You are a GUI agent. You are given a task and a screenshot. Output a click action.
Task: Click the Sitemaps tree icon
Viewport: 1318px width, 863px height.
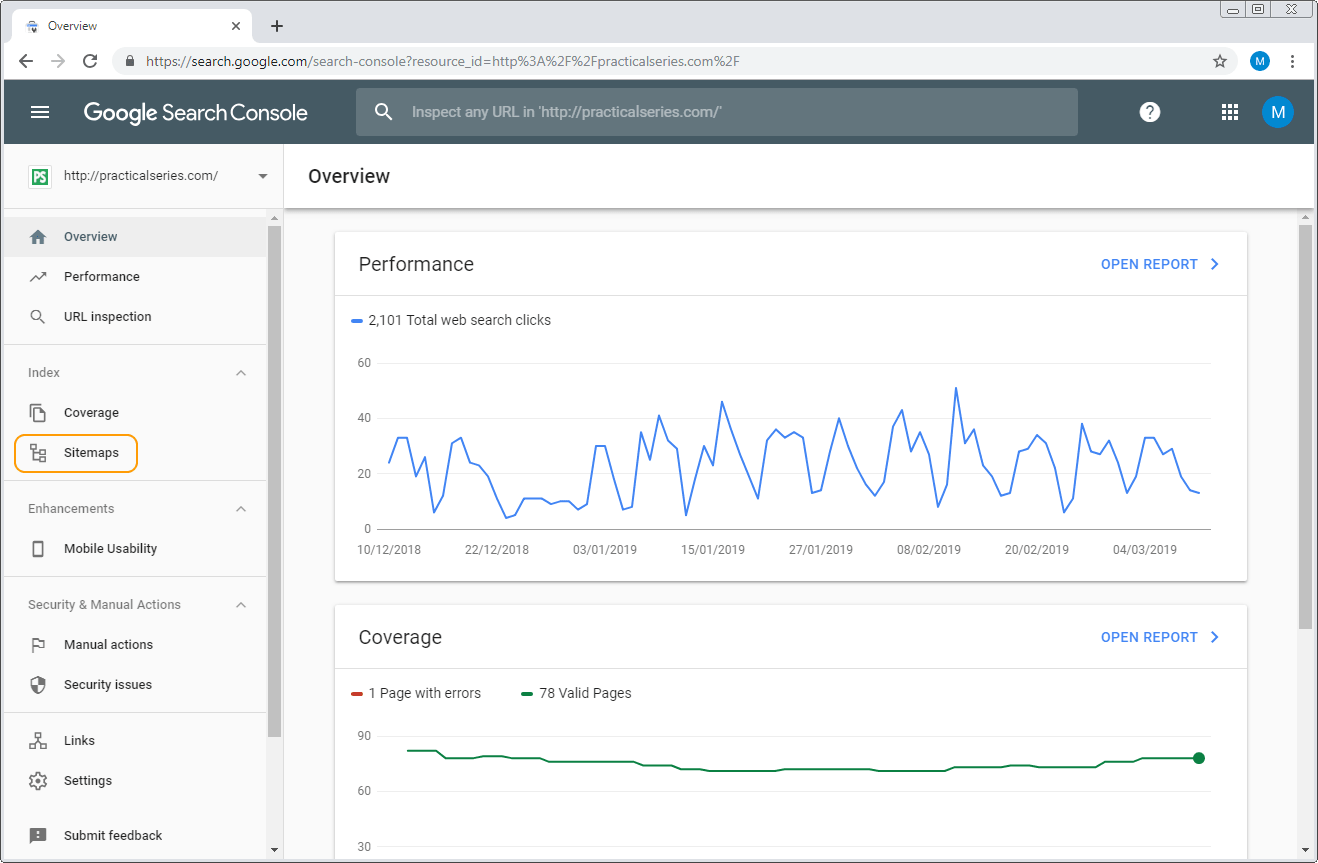point(38,453)
